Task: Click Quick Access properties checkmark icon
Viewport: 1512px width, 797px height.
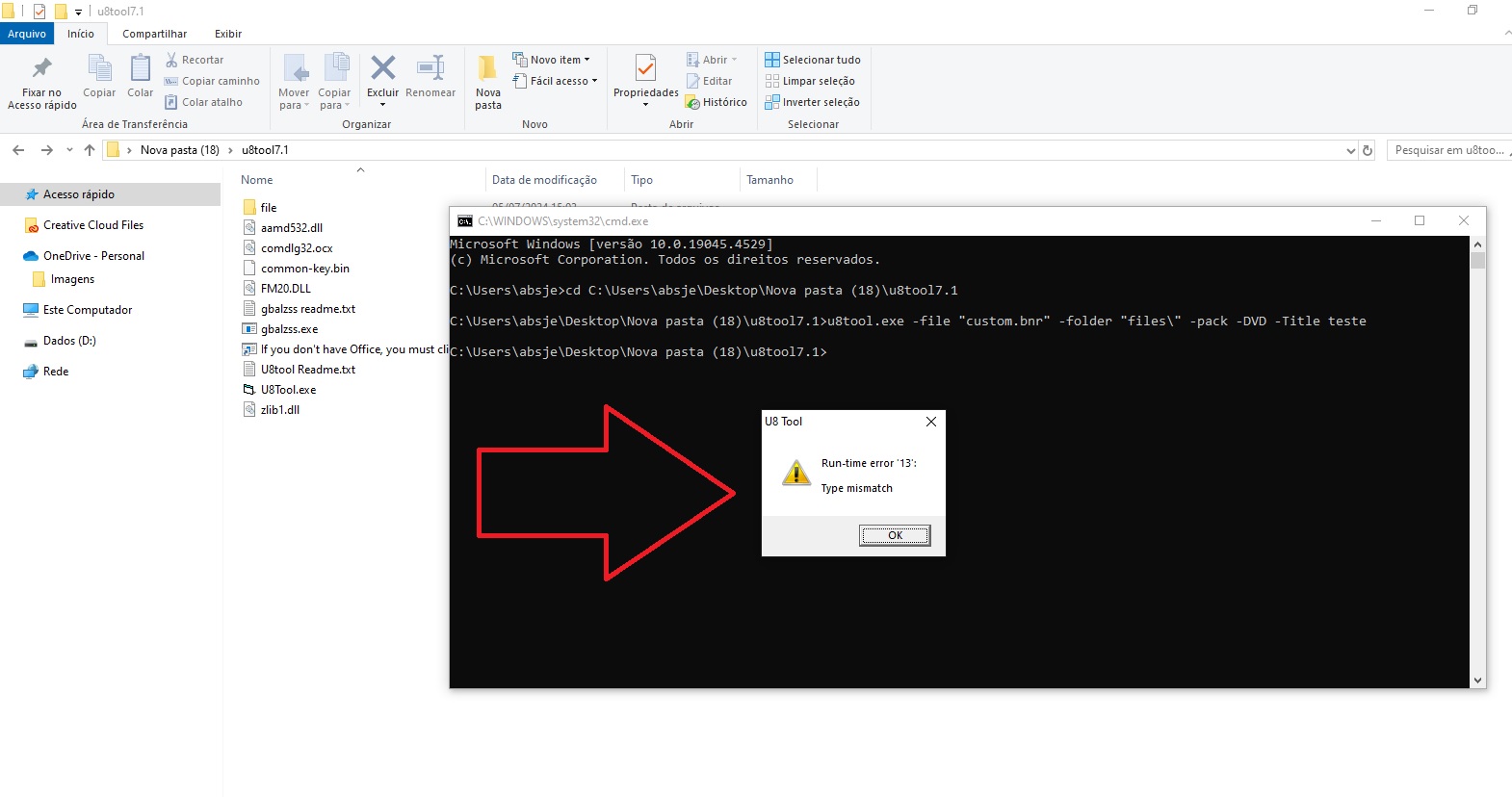Action: point(39,12)
